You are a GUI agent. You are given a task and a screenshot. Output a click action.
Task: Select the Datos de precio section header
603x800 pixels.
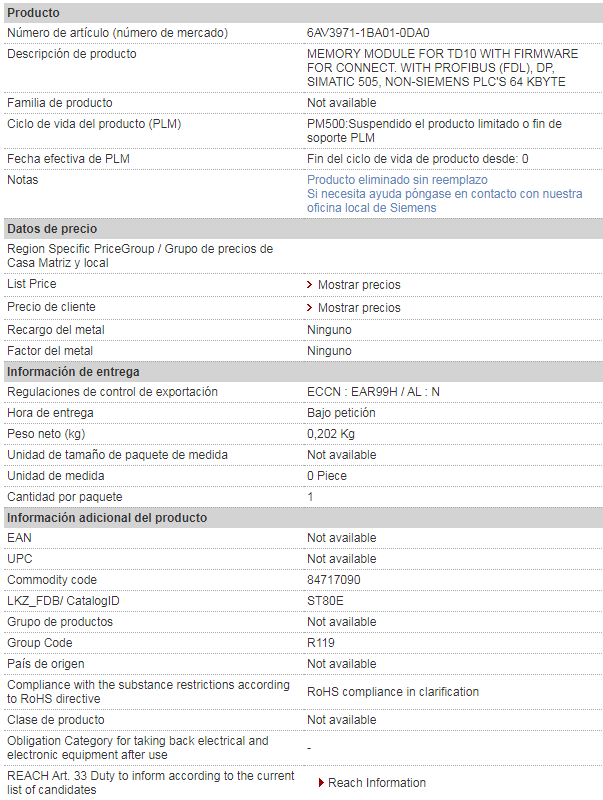303,229
